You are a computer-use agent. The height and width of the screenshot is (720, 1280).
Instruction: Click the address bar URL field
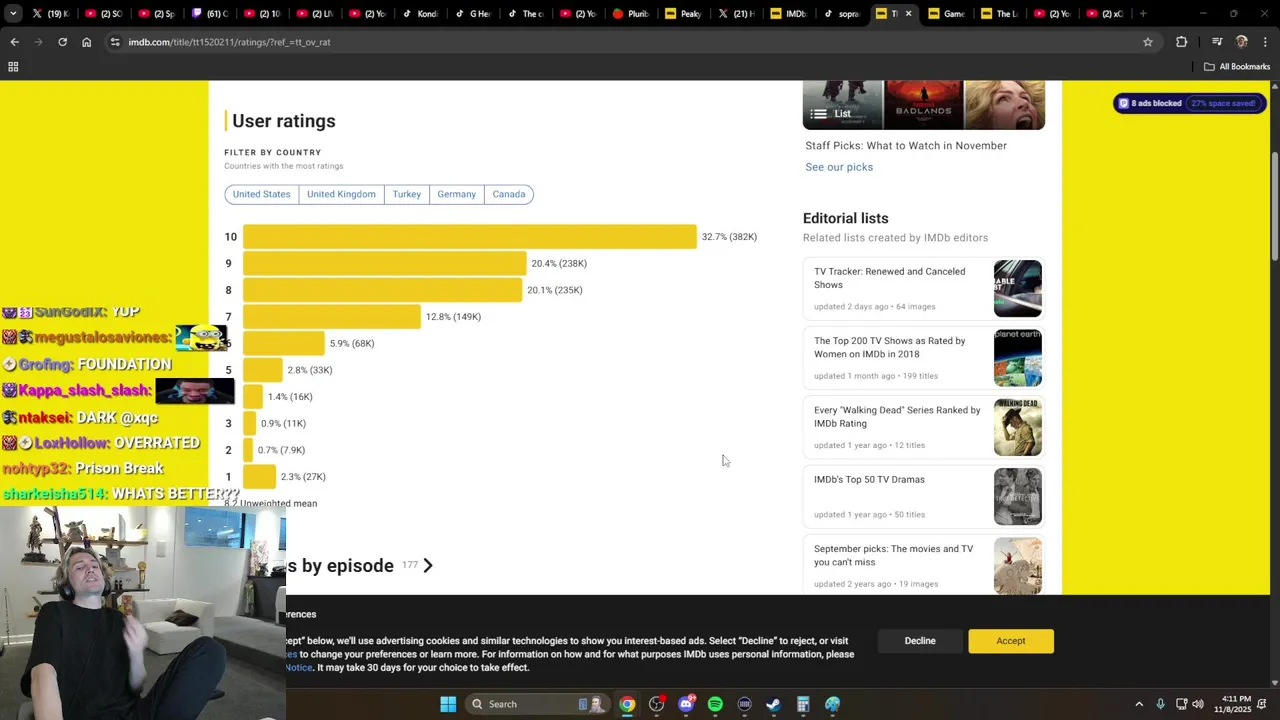point(630,42)
